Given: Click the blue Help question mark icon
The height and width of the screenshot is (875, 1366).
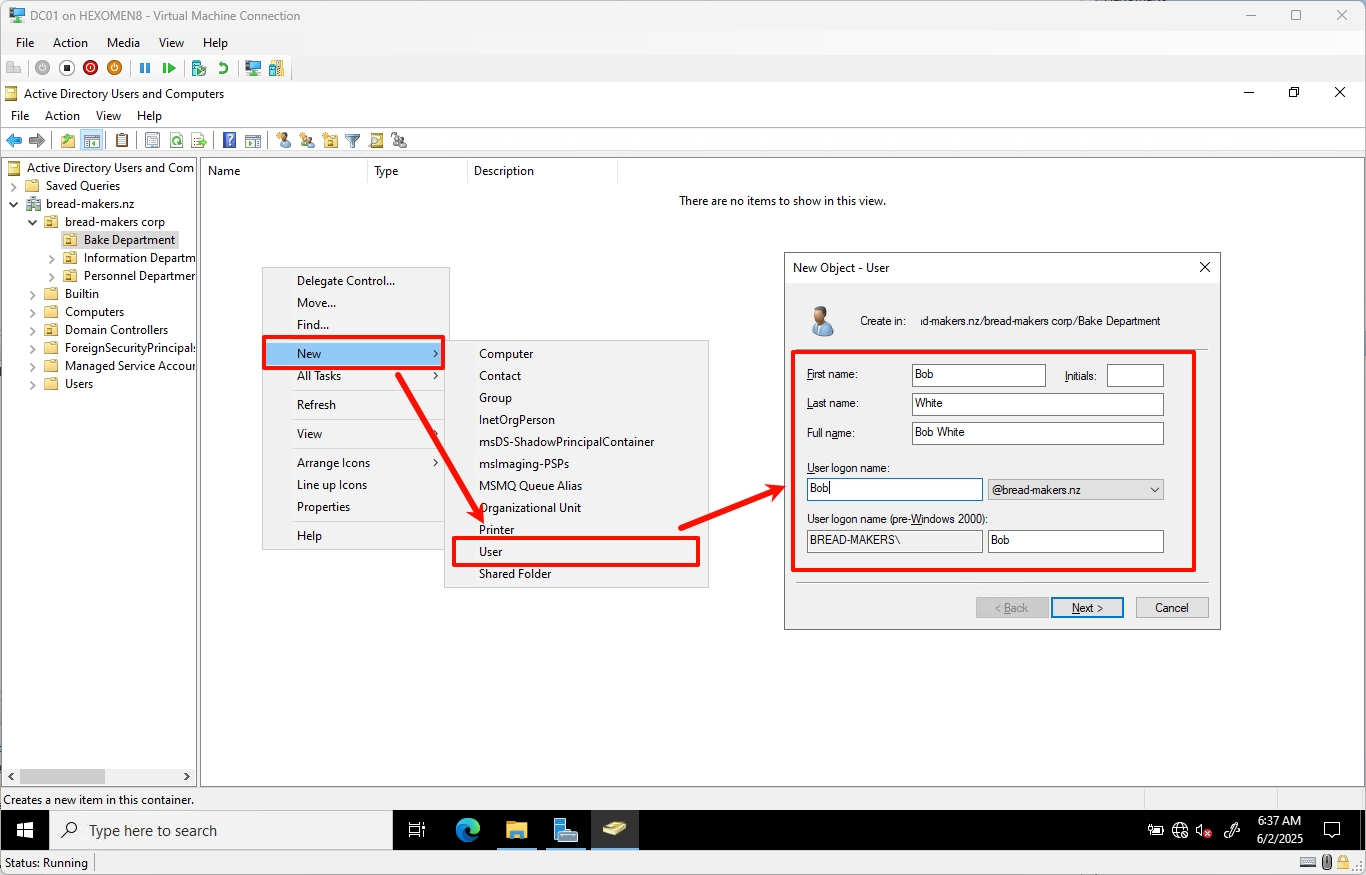Looking at the screenshot, I should [229, 140].
